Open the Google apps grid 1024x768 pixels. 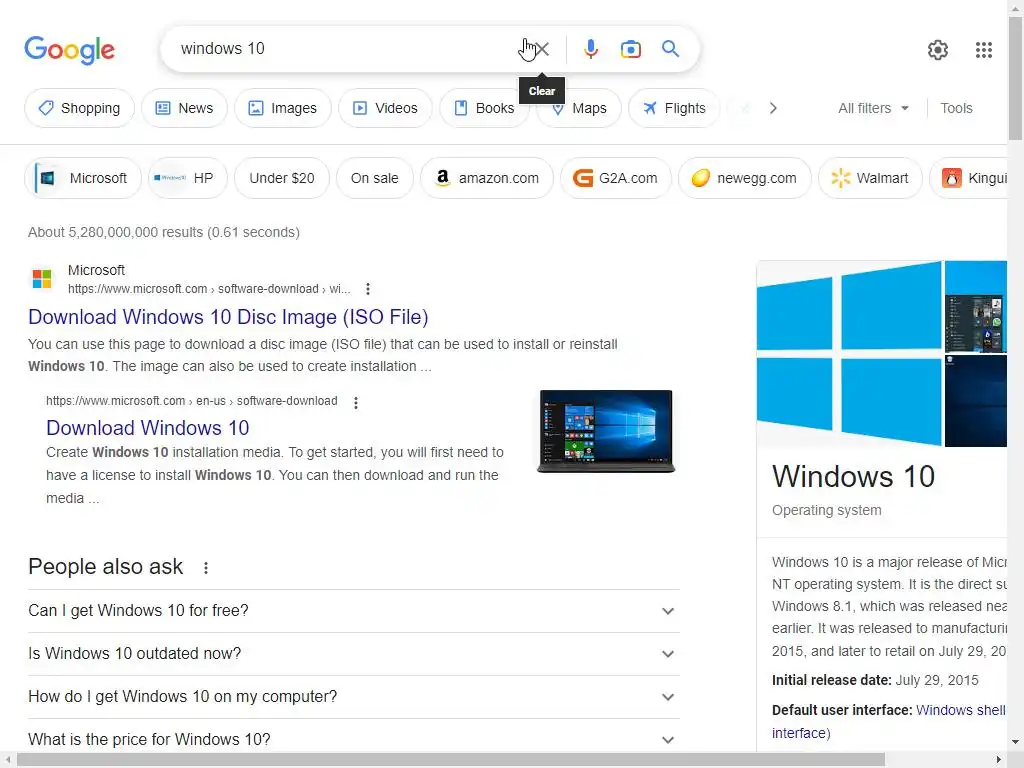coord(984,50)
